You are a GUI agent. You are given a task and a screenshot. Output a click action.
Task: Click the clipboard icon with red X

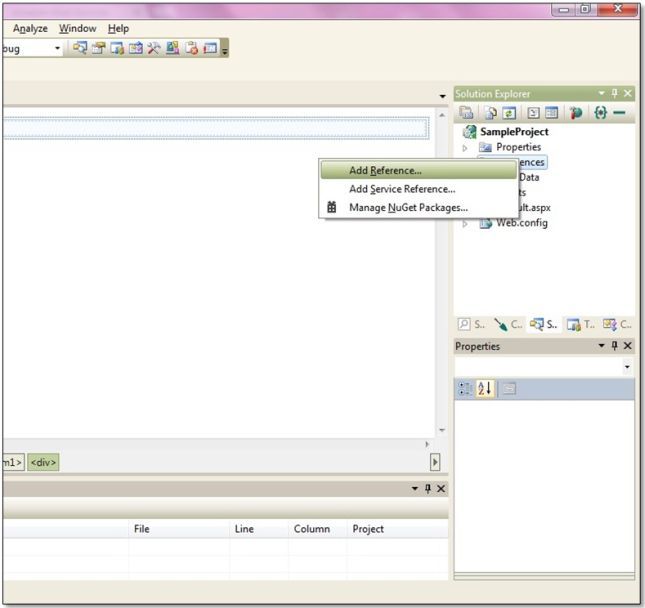pyautogui.click(x=191, y=48)
